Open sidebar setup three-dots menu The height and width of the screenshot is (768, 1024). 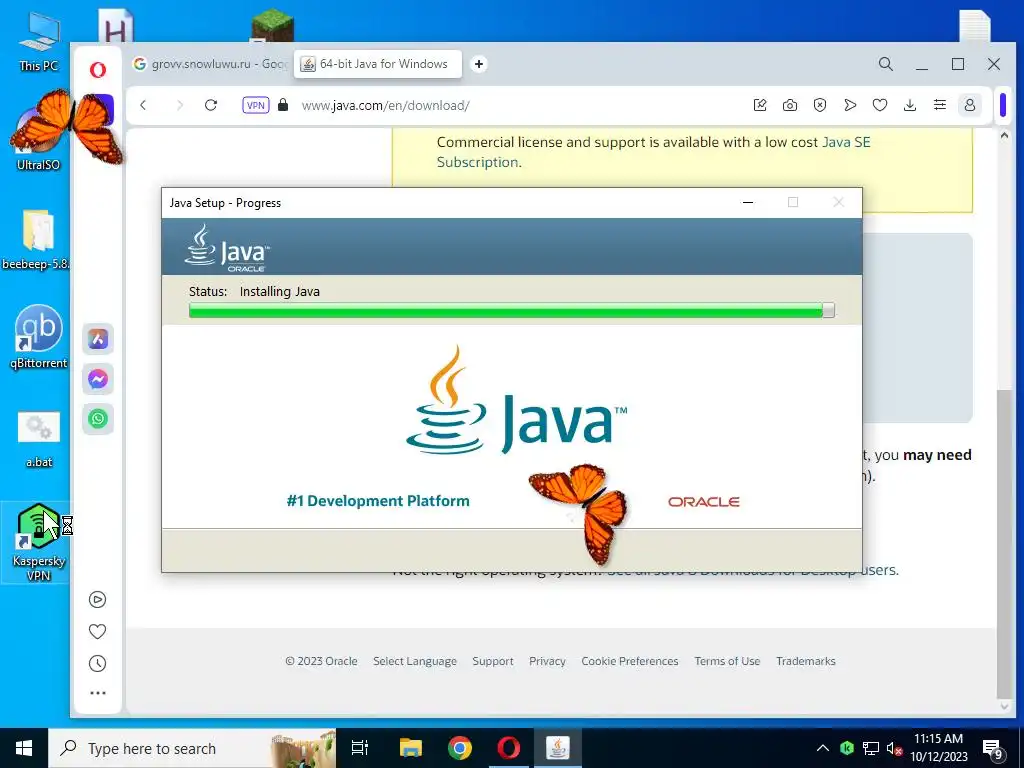[98, 693]
